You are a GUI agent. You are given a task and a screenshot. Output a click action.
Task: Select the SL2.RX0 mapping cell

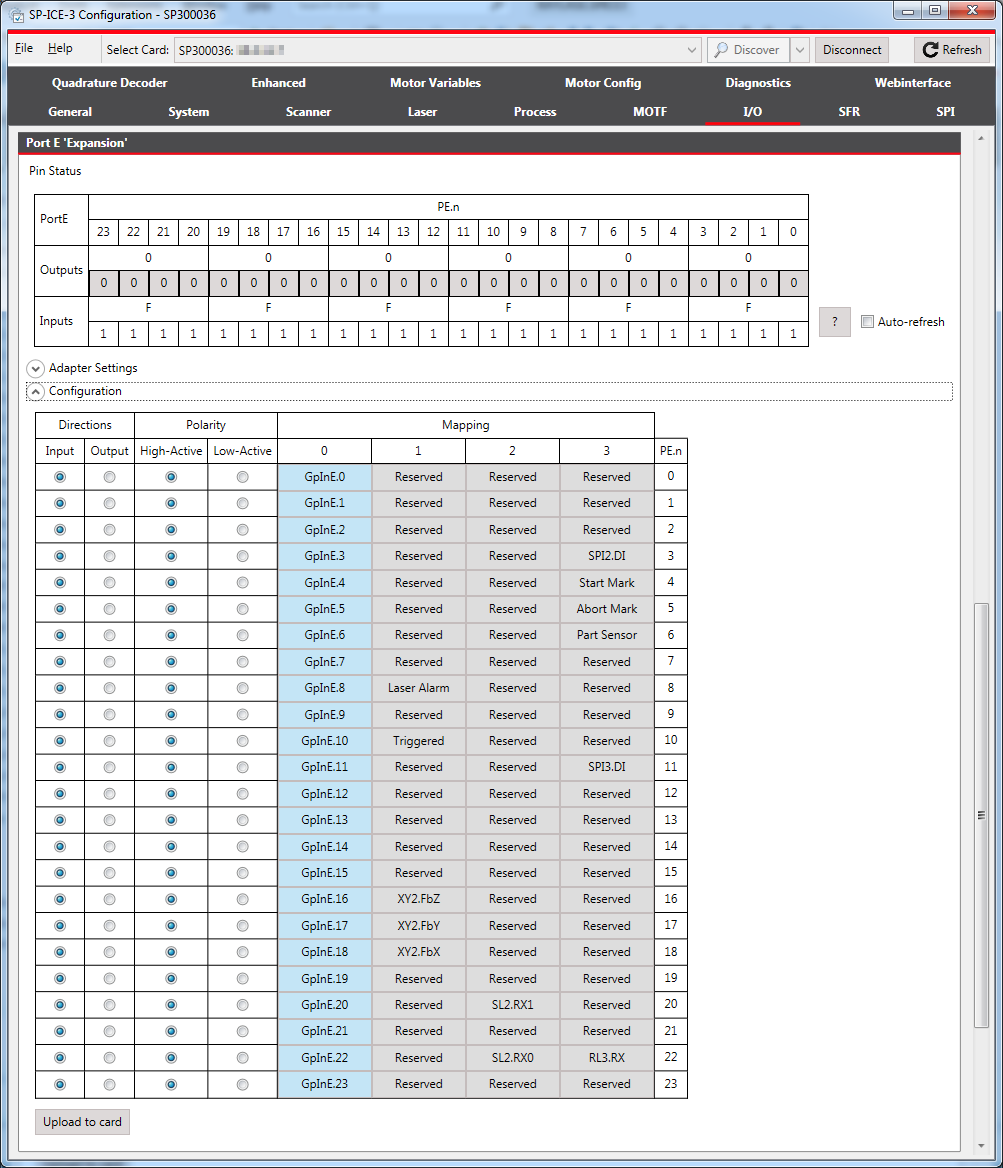513,1057
